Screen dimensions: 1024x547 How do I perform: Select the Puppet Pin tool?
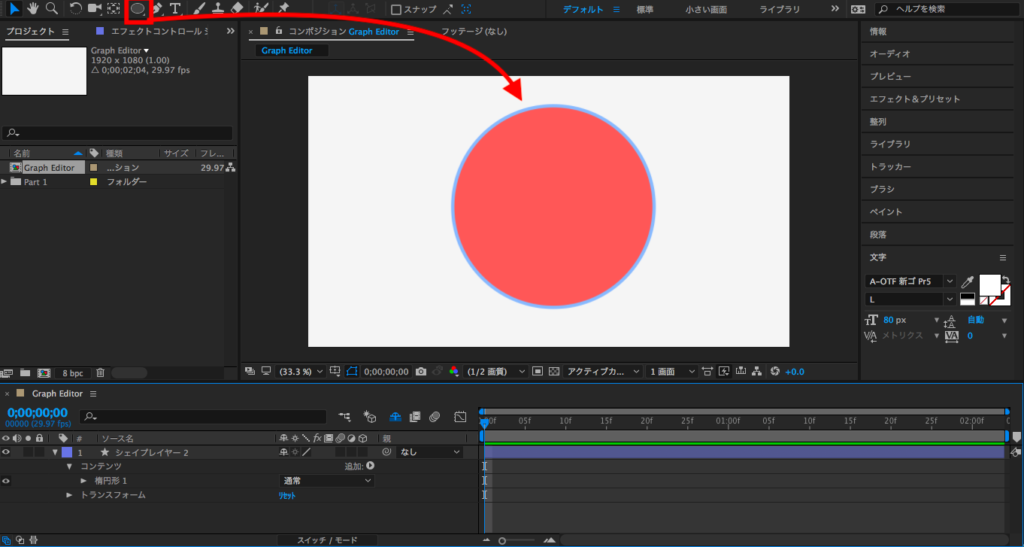tap(284, 9)
